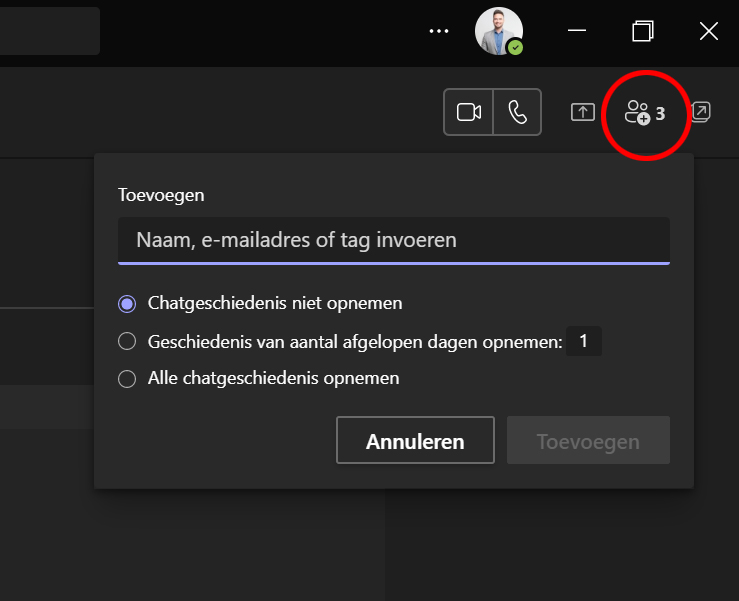Click the search bar at top left
This screenshot has width=739, height=601.
(x=50, y=31)
